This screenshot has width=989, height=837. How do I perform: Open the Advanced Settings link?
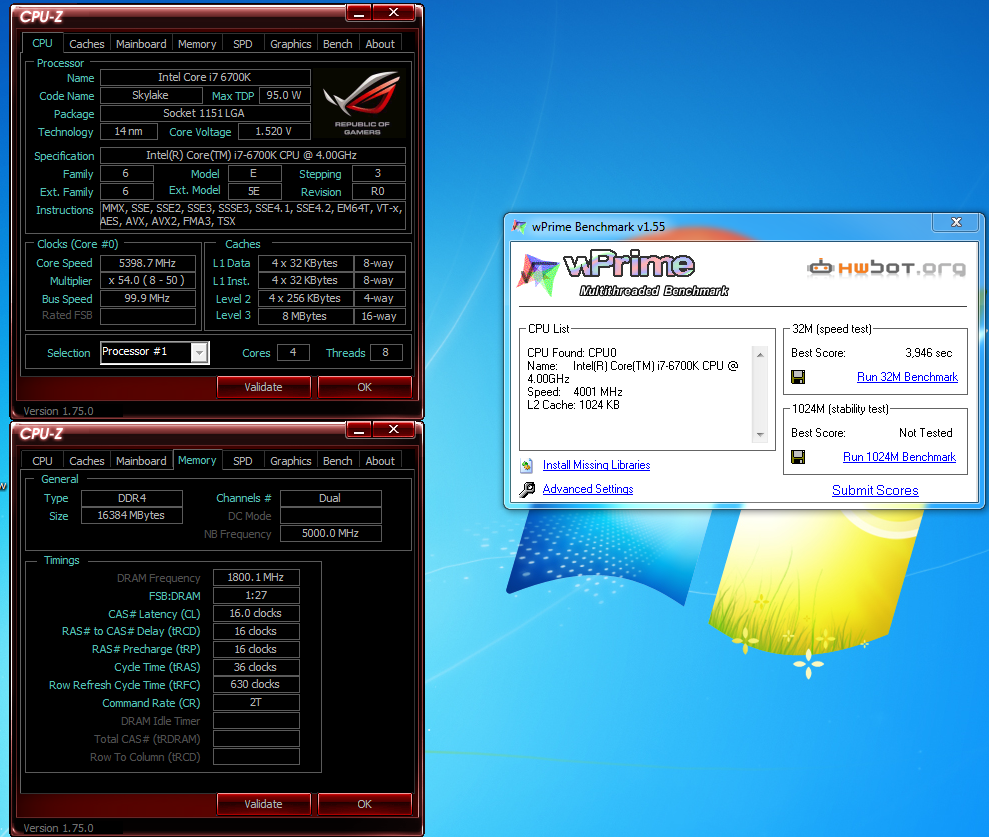(588, 489)
